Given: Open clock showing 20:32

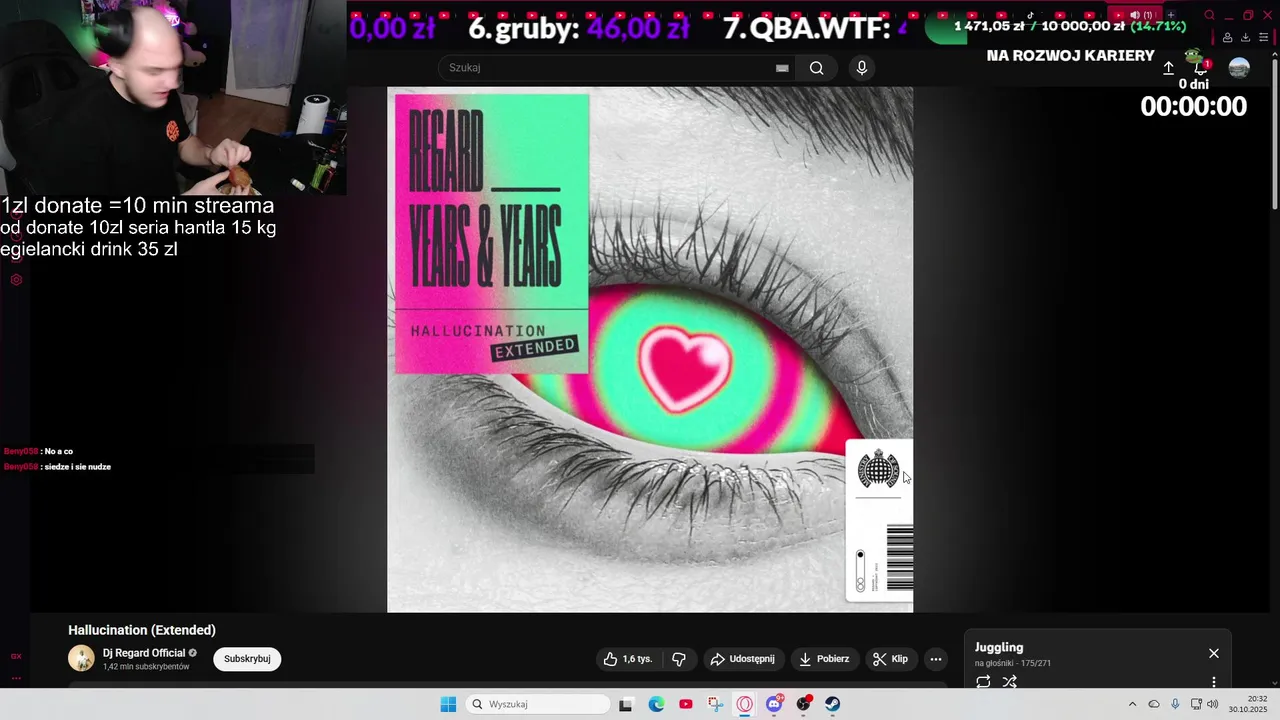Looking at the screenshot, I should (1249, 704).
